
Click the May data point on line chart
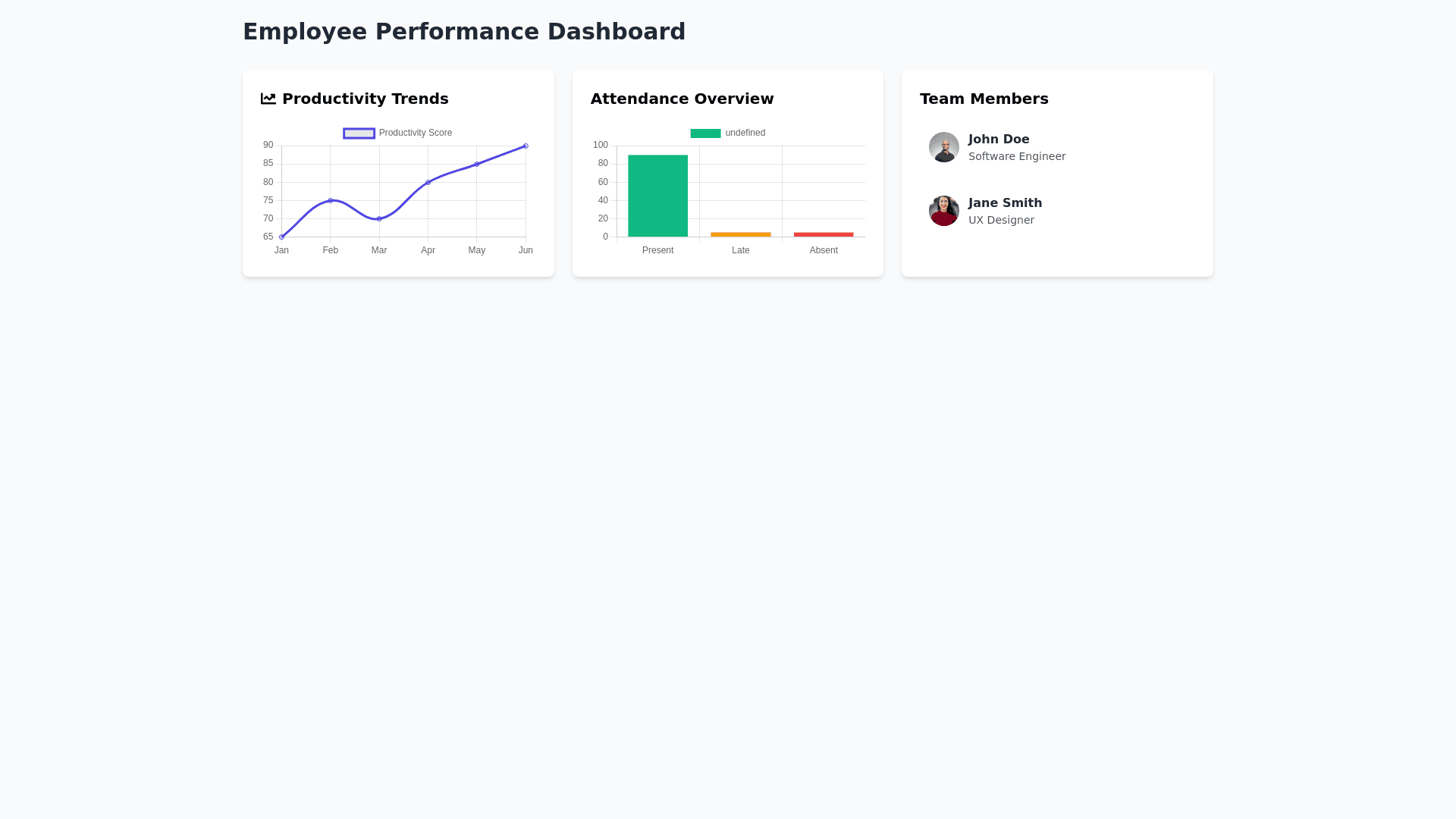click(x=477, y=164)
